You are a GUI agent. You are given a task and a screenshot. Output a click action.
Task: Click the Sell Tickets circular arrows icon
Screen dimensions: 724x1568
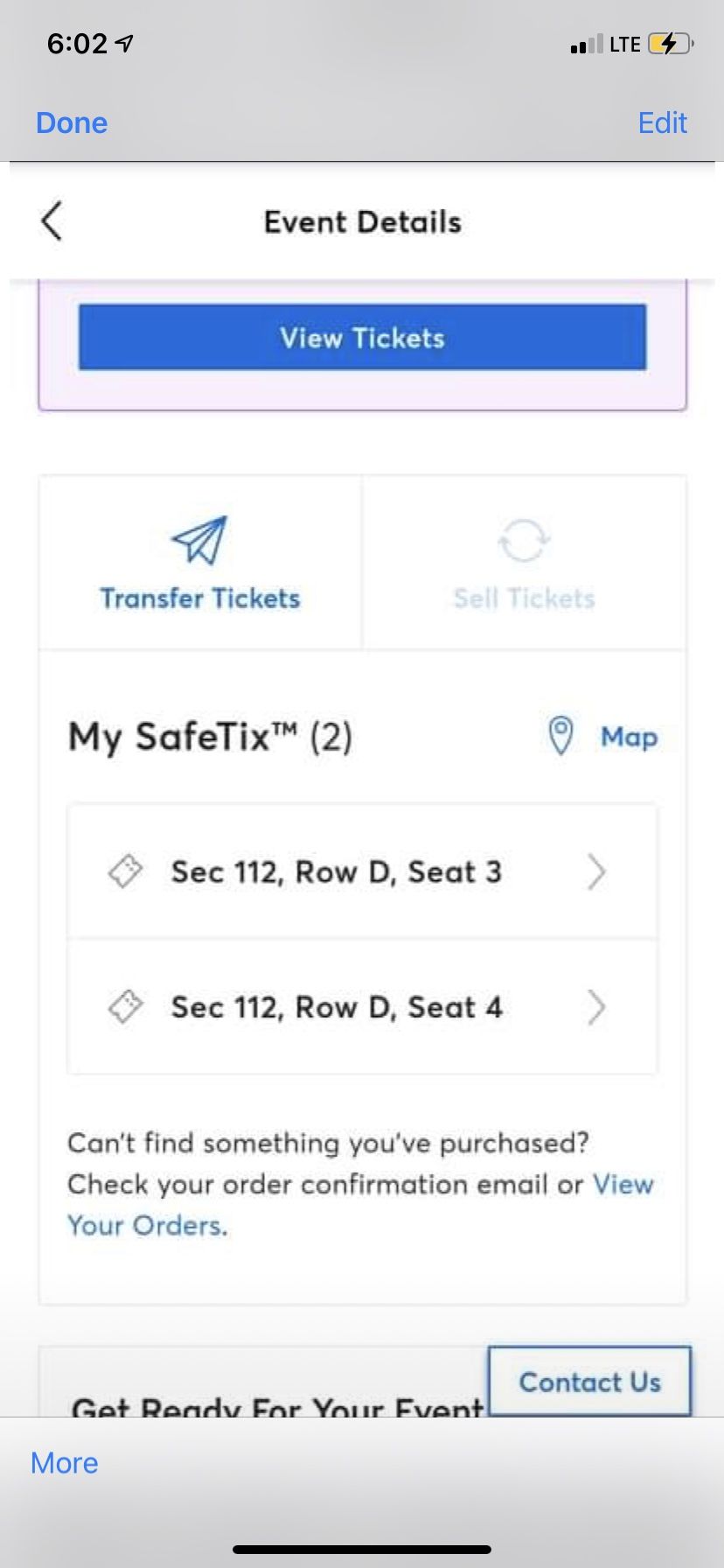pyautogui.click(x=523, y=540)
